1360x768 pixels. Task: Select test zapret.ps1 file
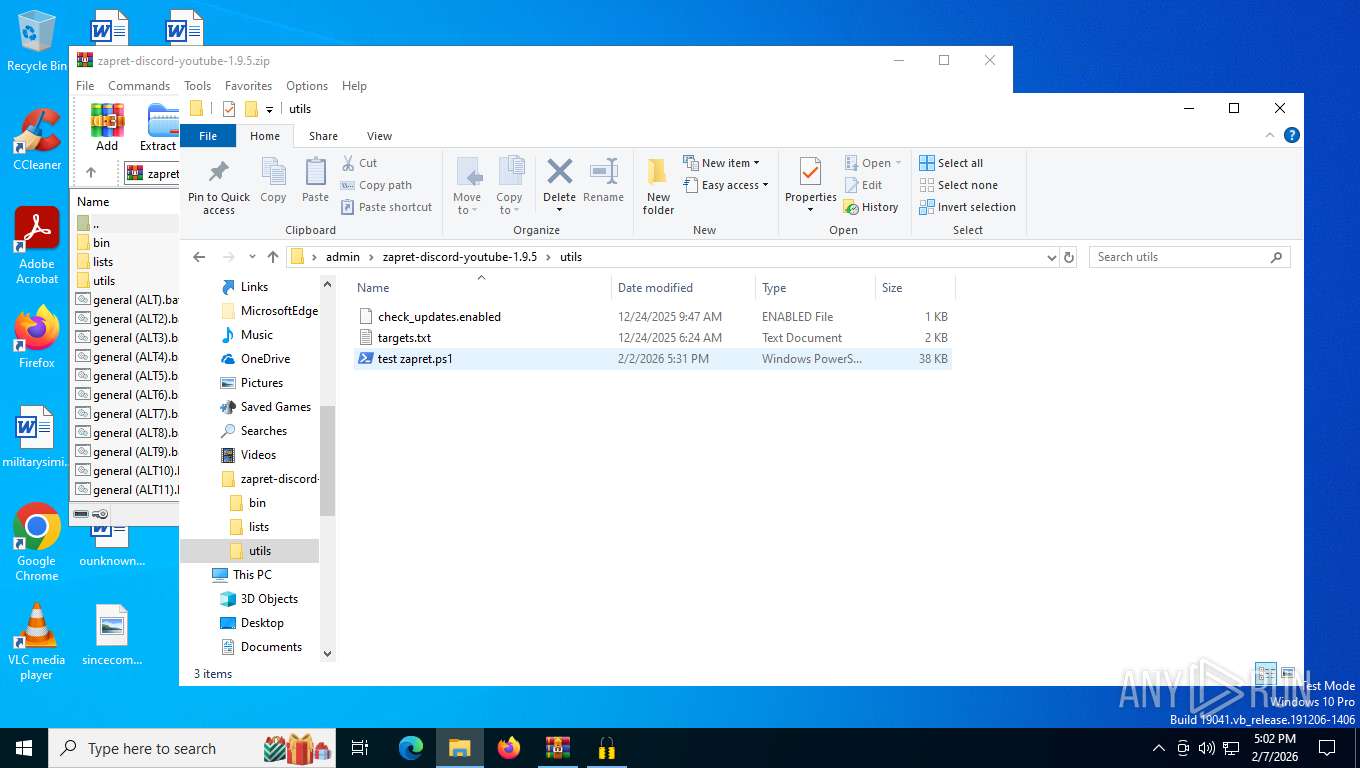[x=652, y=358]
